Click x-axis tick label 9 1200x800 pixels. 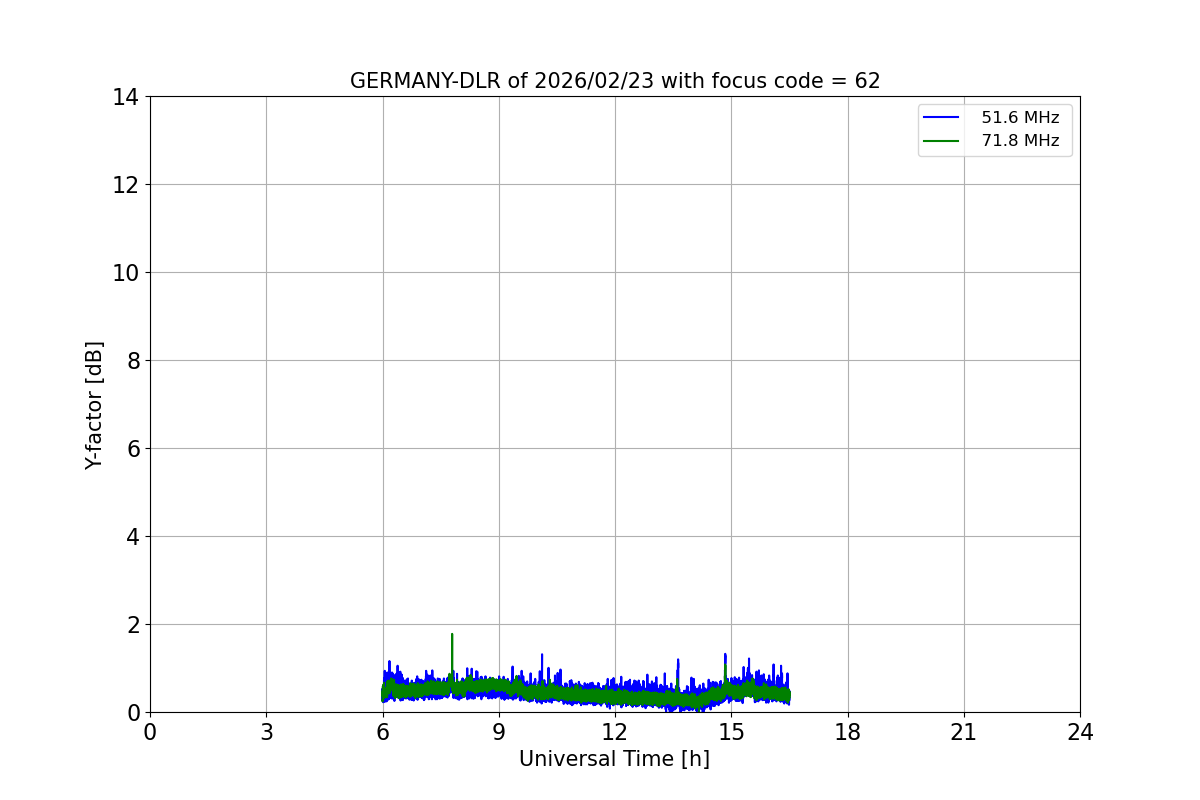point(499,732)
